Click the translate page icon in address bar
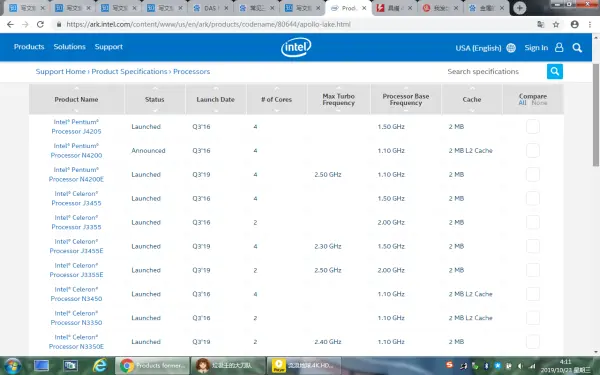Screen dimensions: 600x375 (540, 24)
